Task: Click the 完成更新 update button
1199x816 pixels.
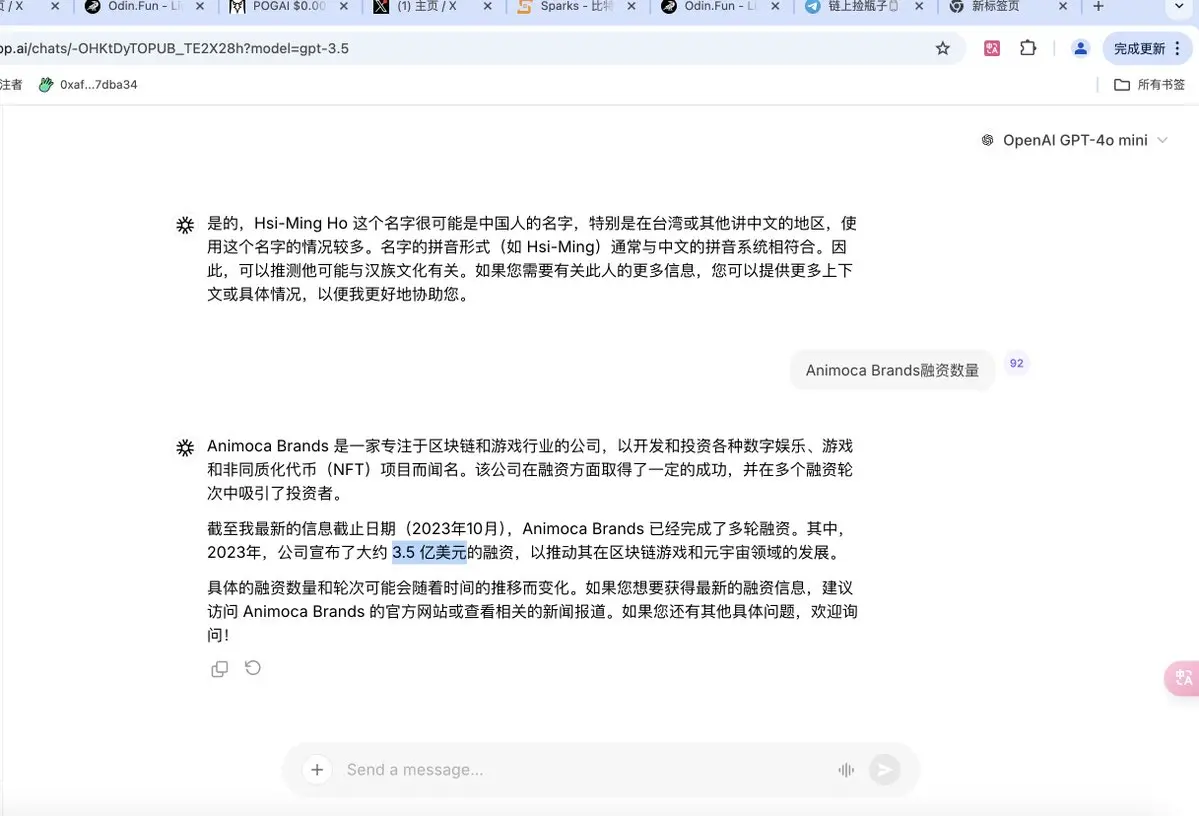Action: coord(1139,48)
